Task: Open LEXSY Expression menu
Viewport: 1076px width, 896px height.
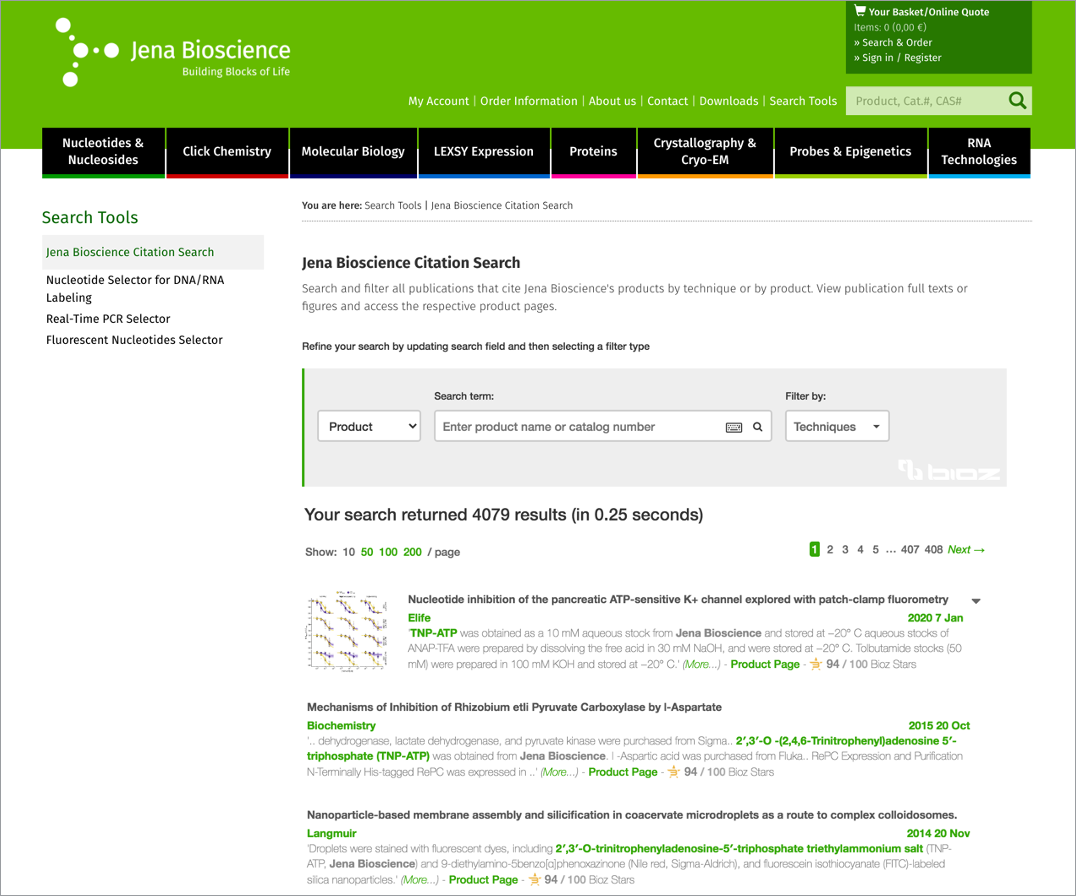Action: [484, 152]
